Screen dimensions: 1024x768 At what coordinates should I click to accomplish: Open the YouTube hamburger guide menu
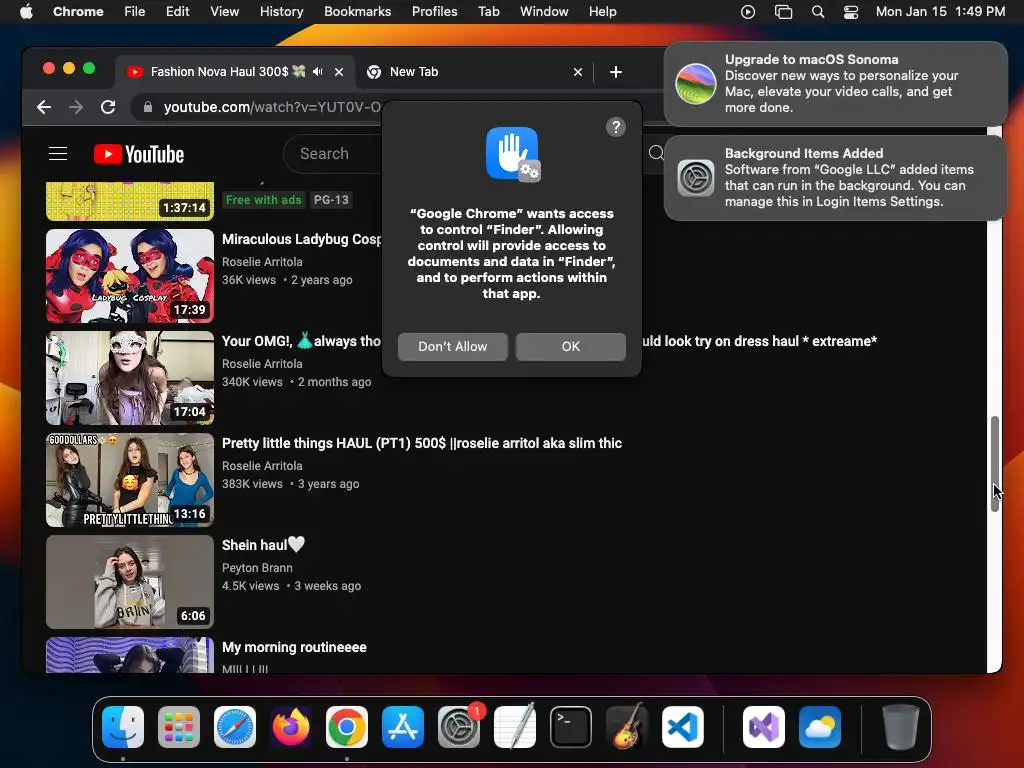point(58,153)
